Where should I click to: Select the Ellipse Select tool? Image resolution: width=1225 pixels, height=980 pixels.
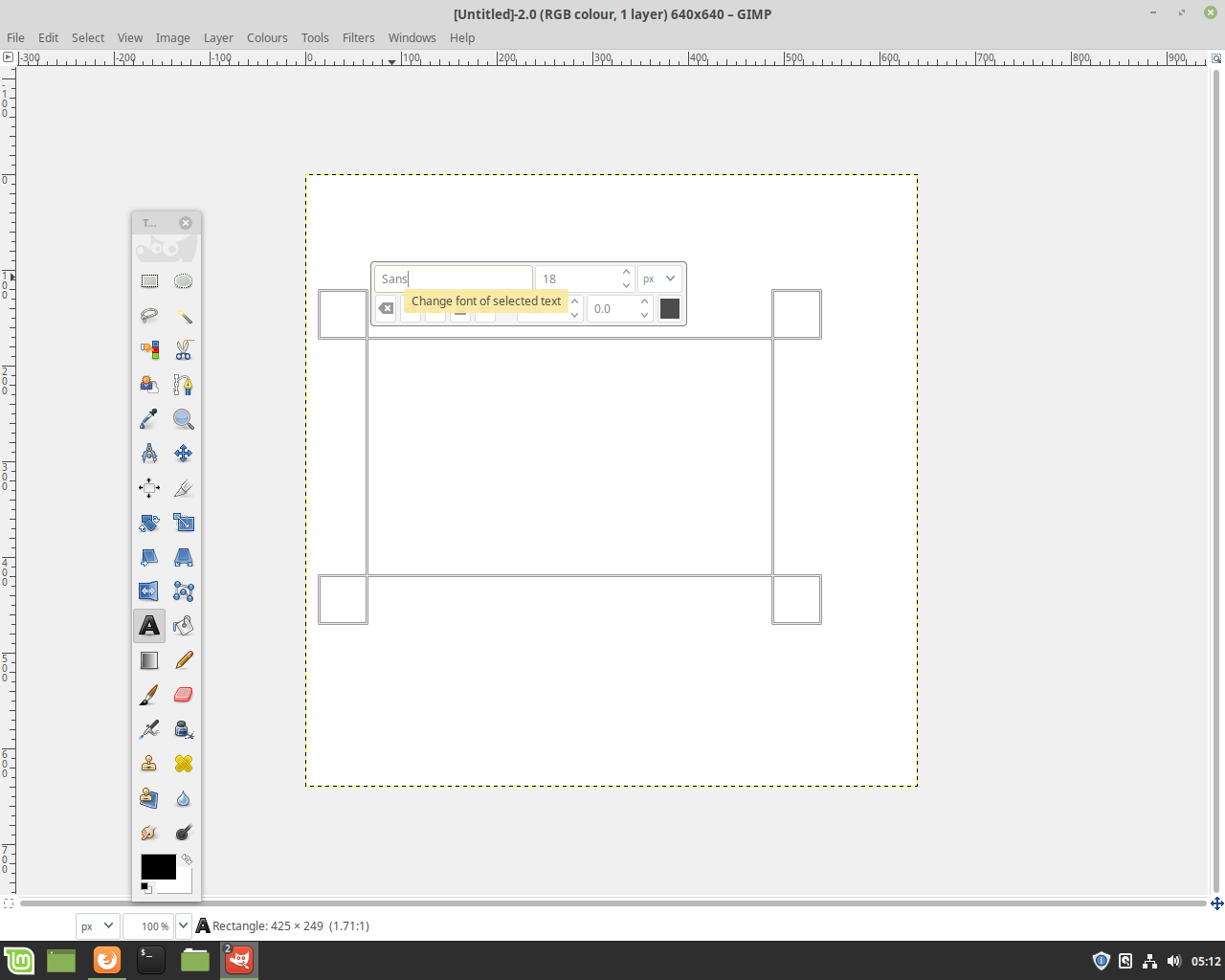184,281
